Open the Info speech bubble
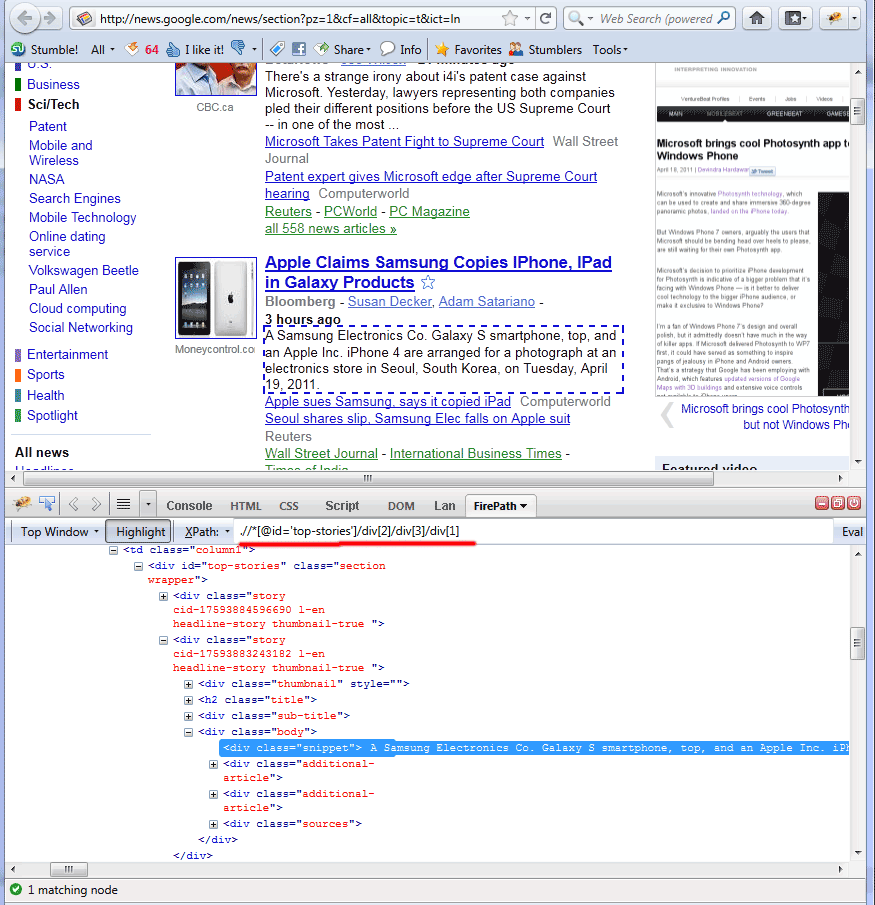The height and width of the screenshot is (905, 875). (x=401, y=50)
